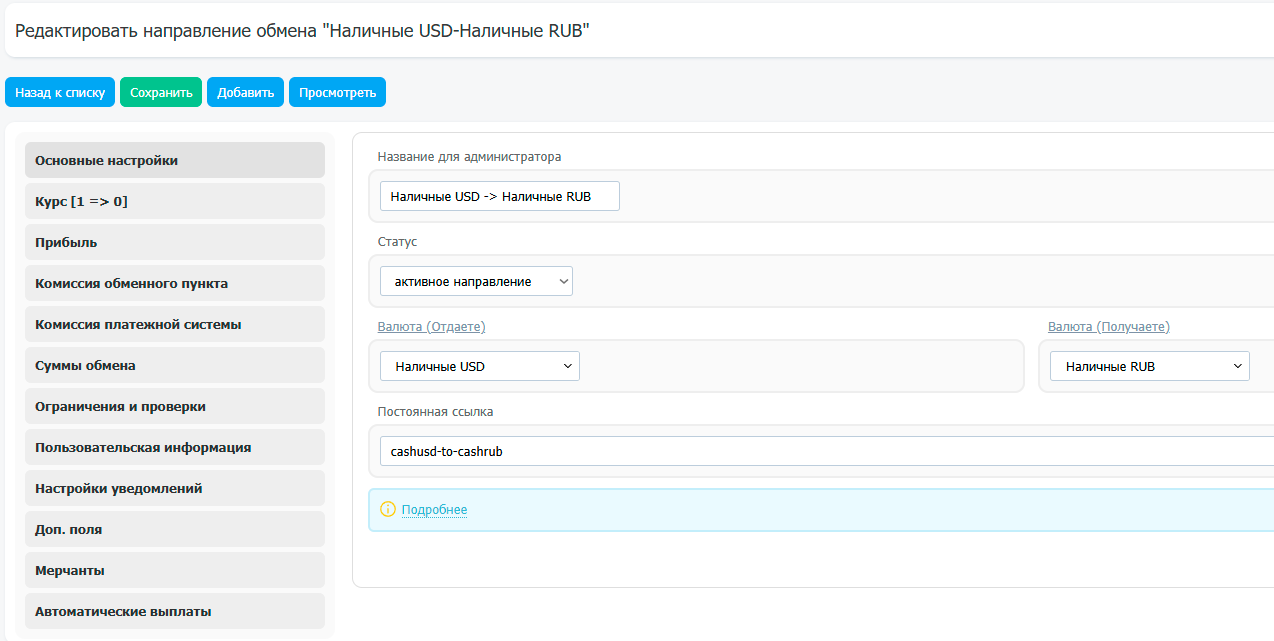This screenshot has width=1274, height=641.
Task: Open the Прибыль section
Action: point(175,242)
